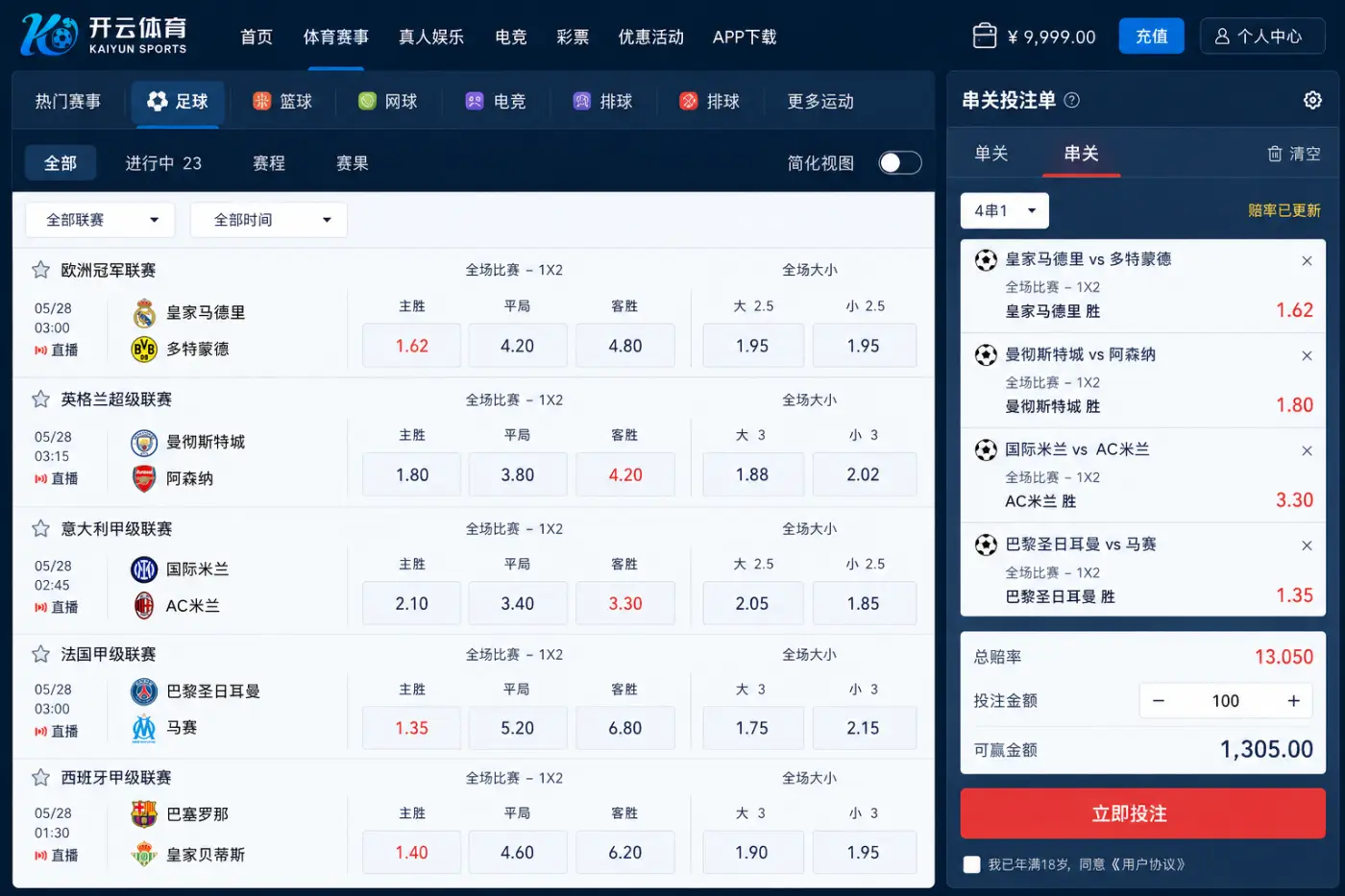Show 进行中 23 live matches

point(163,163)
